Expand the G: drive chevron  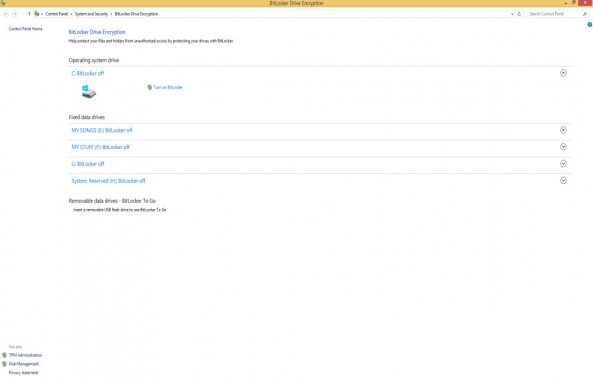563,164
